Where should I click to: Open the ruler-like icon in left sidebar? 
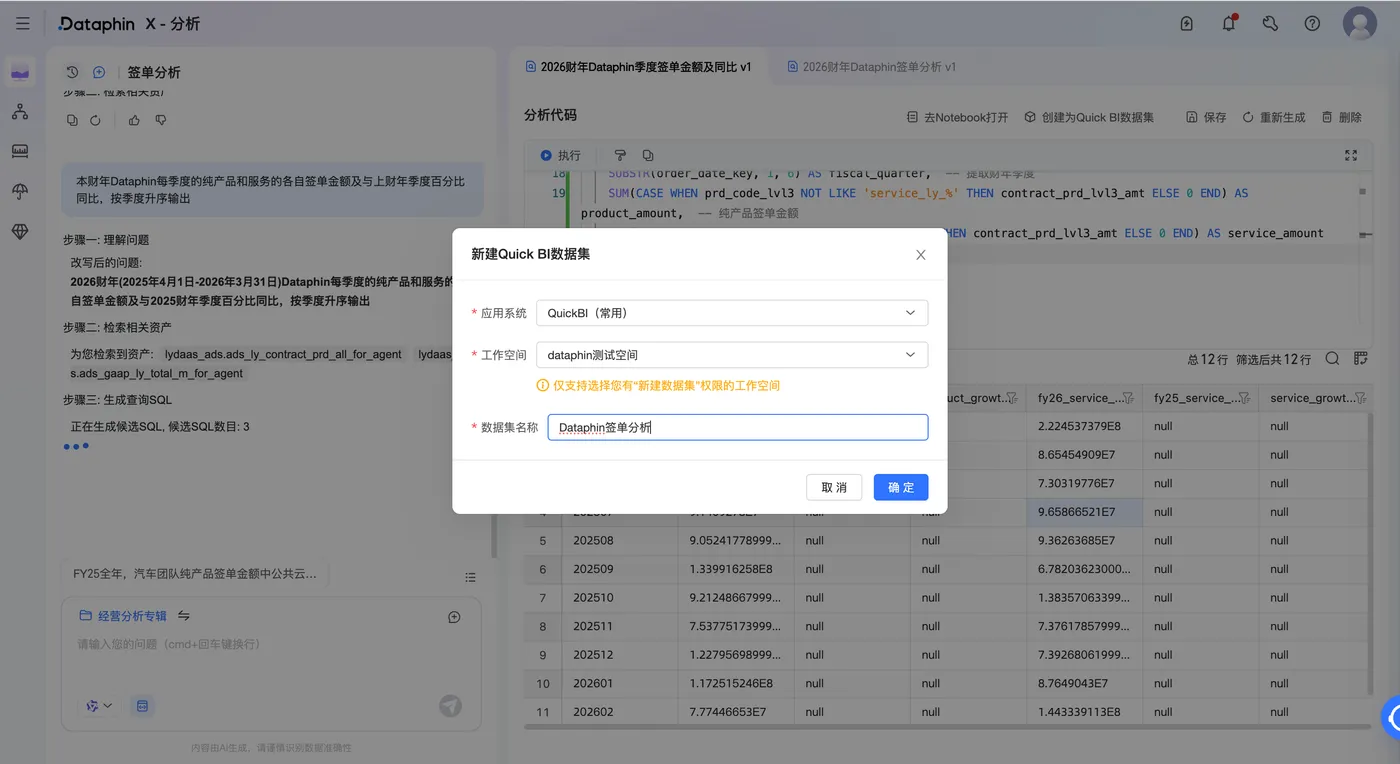[20, 151]
